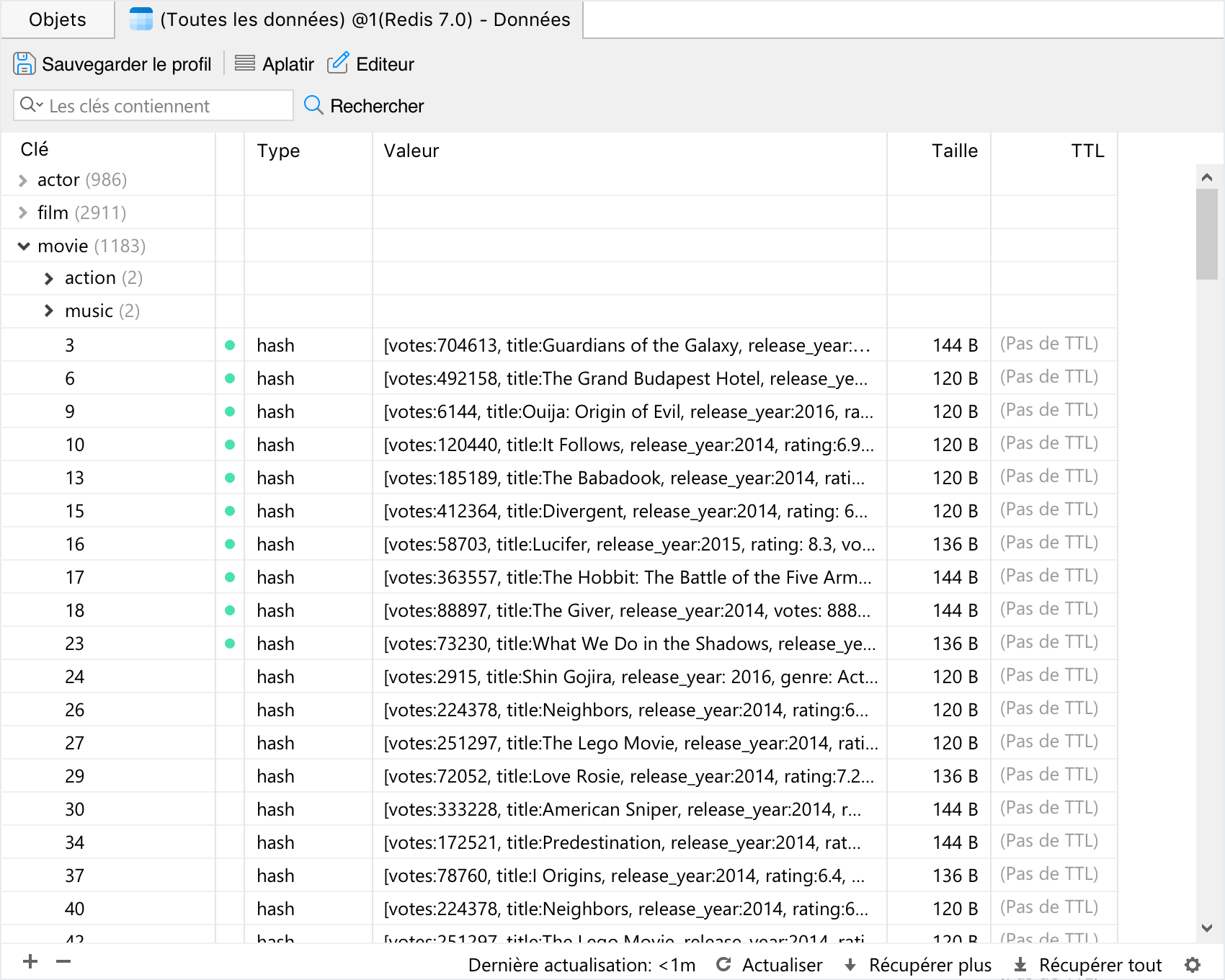Click the Aplatir flatten list icon
The image size is (1225, 980).
pyautogui.click(x=245, y=64)
